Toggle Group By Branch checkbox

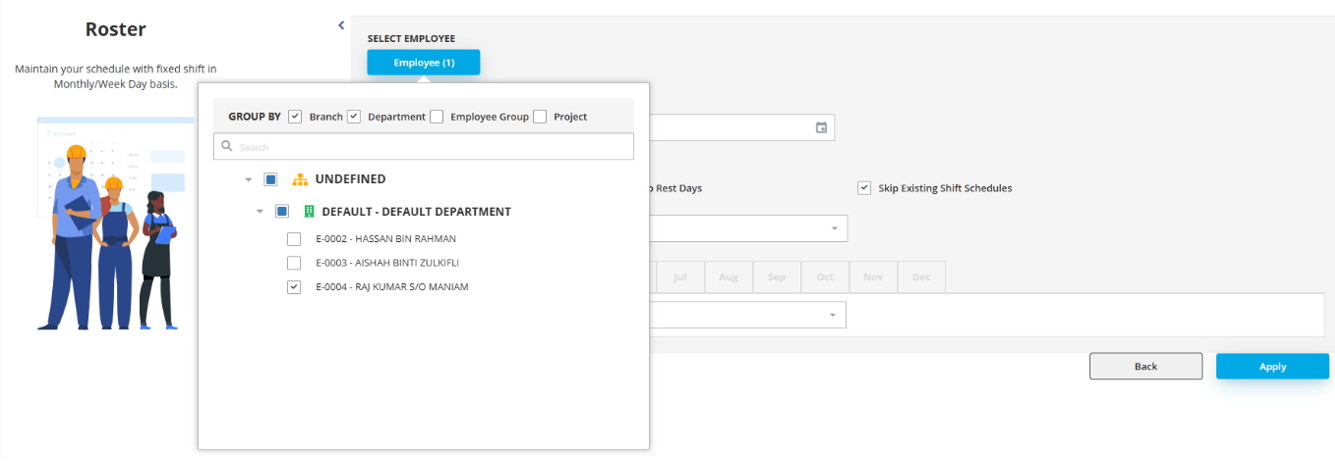(x=295, y=117)
